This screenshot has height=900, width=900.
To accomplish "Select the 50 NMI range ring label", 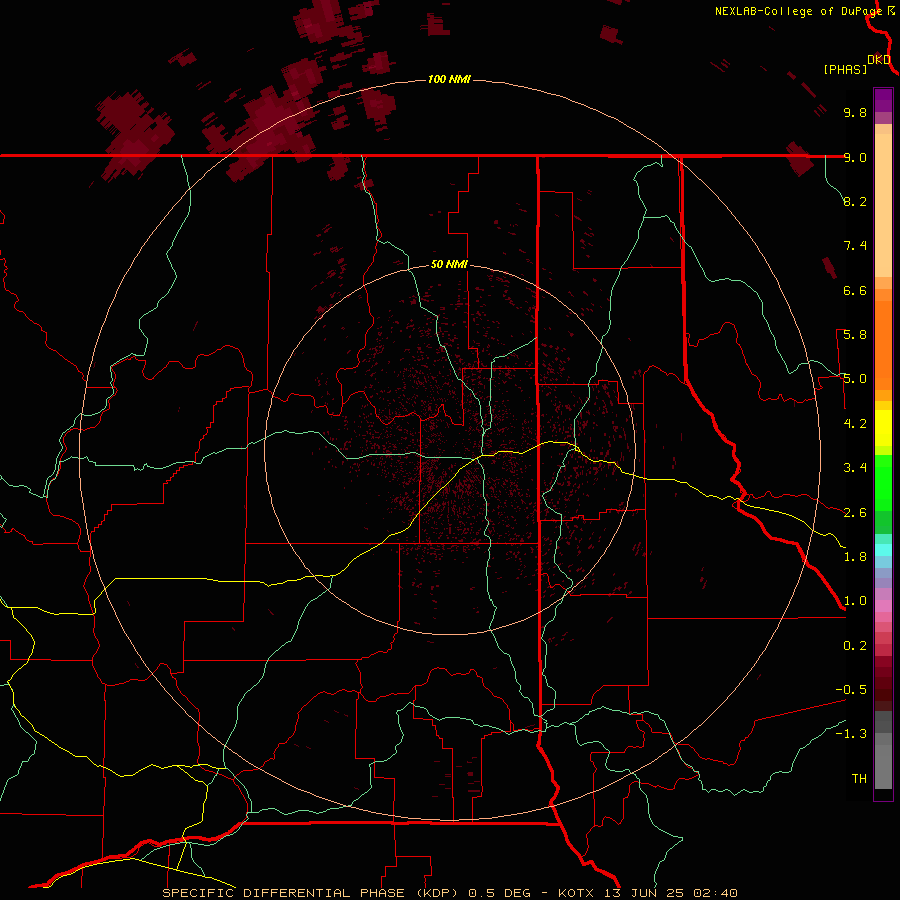I will (x=449, y=264).
